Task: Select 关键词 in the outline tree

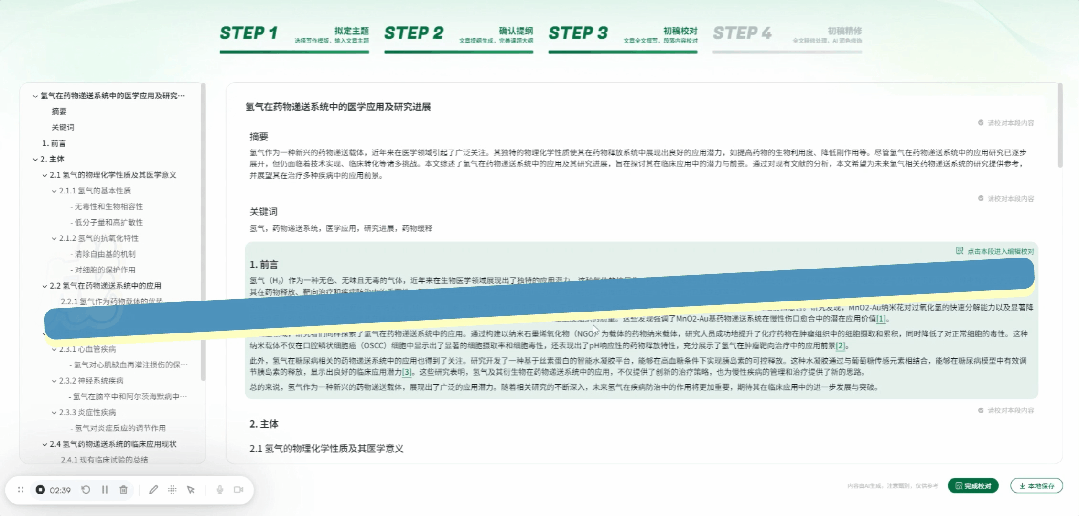Action: click(63, 127)
